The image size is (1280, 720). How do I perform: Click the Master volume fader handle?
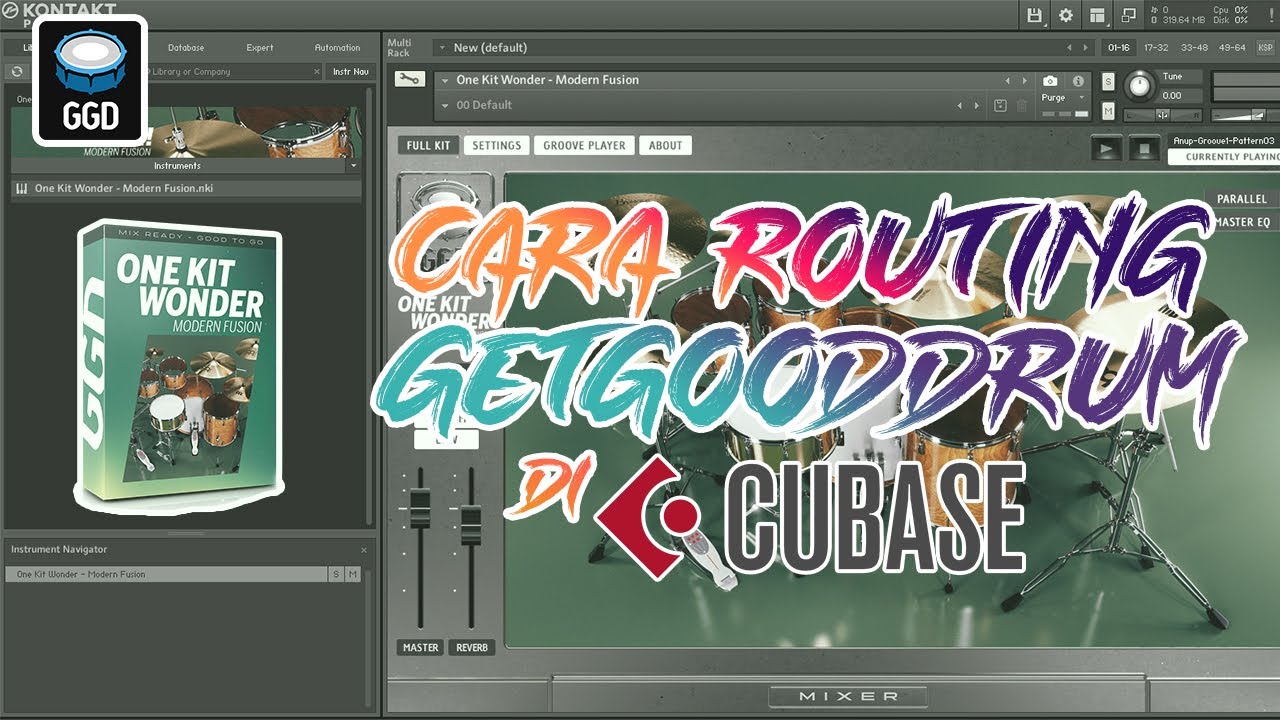click(x=420, y=510)
